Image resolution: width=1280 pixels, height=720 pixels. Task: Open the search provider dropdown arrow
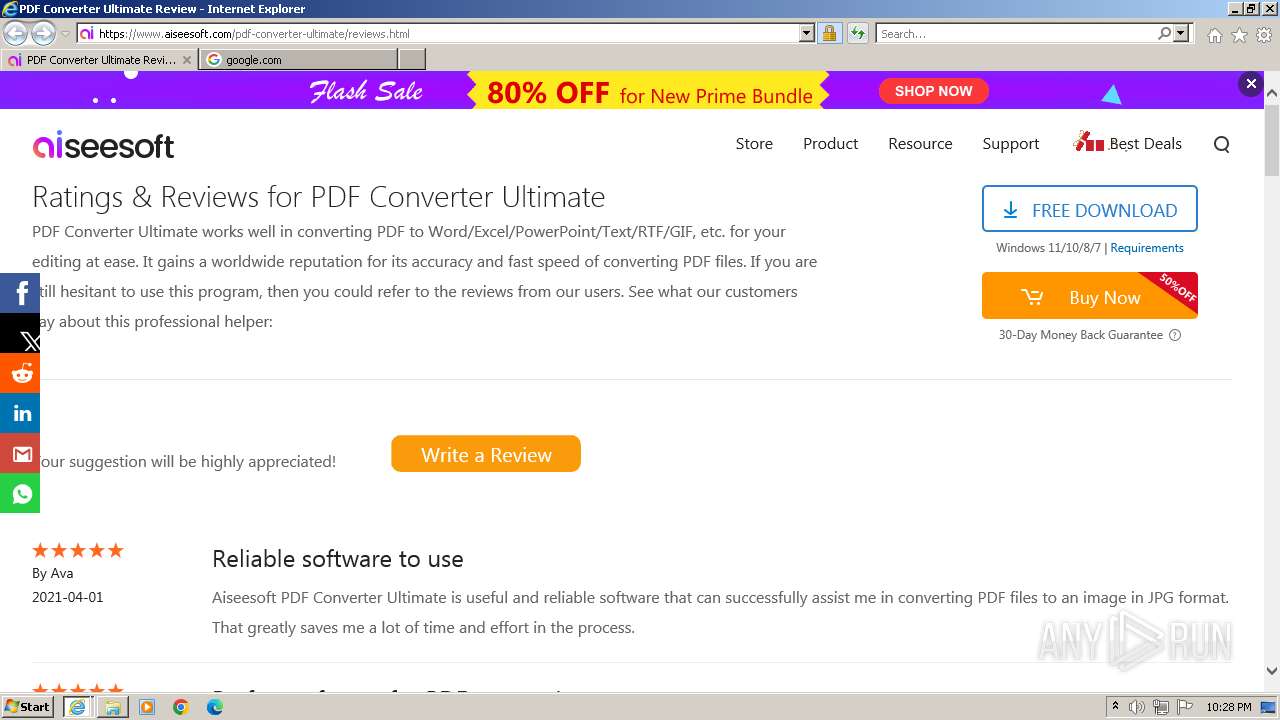pos(1181,33)
